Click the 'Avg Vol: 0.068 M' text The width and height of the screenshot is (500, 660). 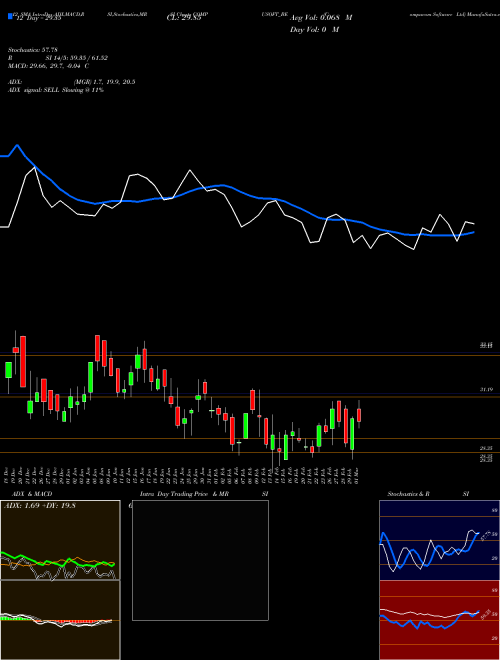(321, 18)
